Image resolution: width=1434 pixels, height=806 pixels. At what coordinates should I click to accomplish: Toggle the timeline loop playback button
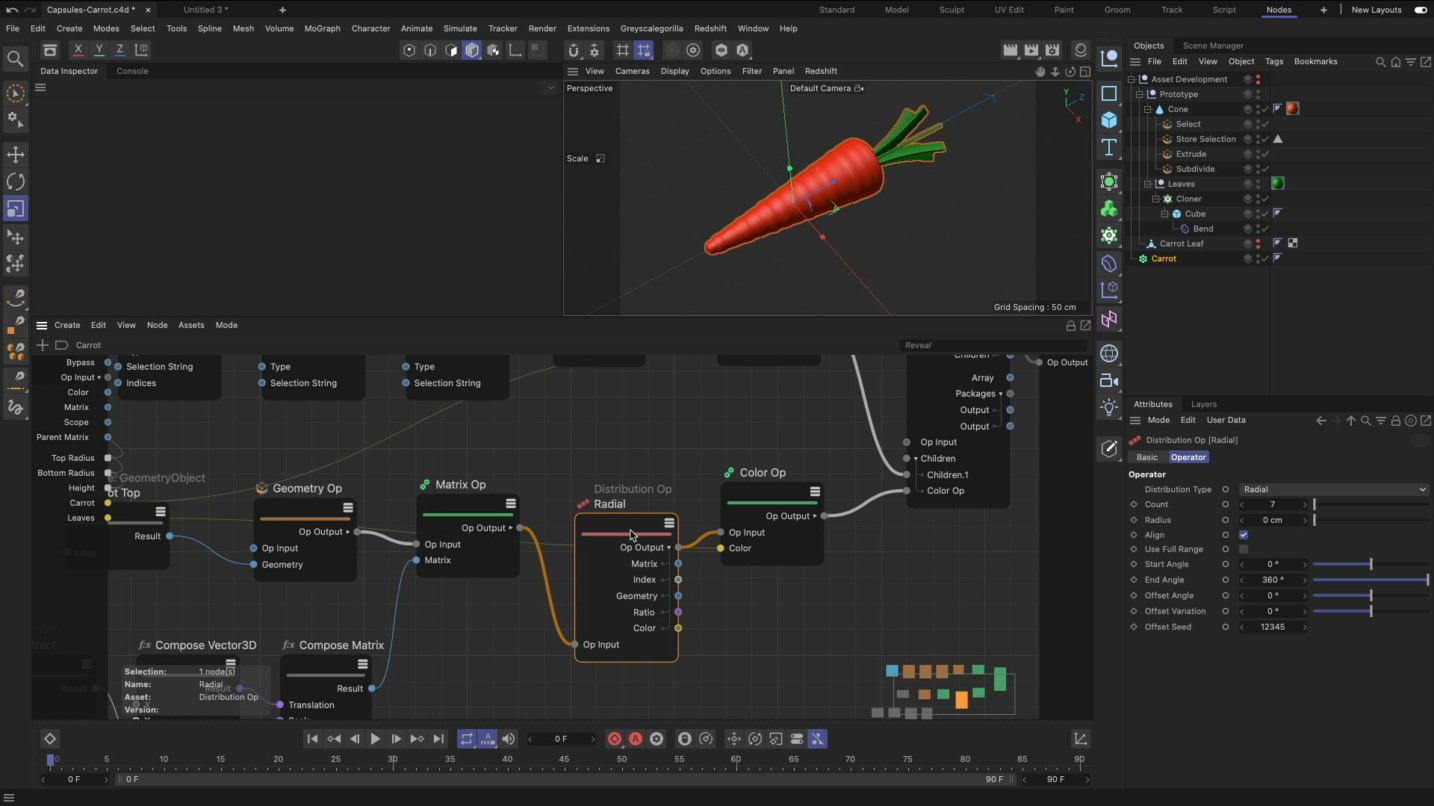466,739
